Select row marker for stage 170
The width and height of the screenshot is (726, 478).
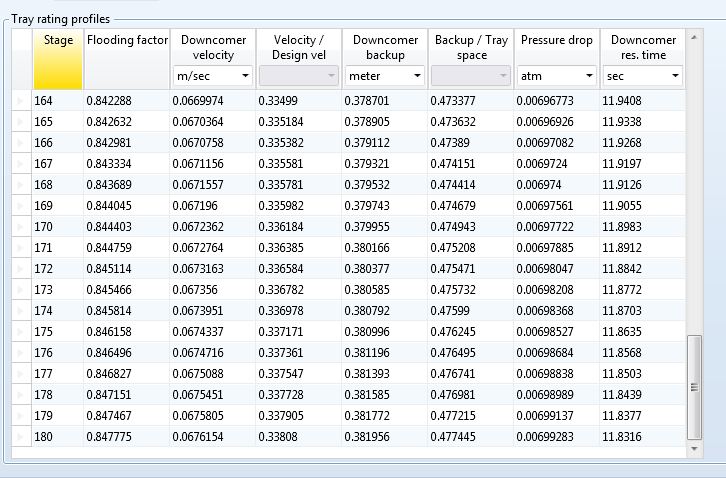21,226
